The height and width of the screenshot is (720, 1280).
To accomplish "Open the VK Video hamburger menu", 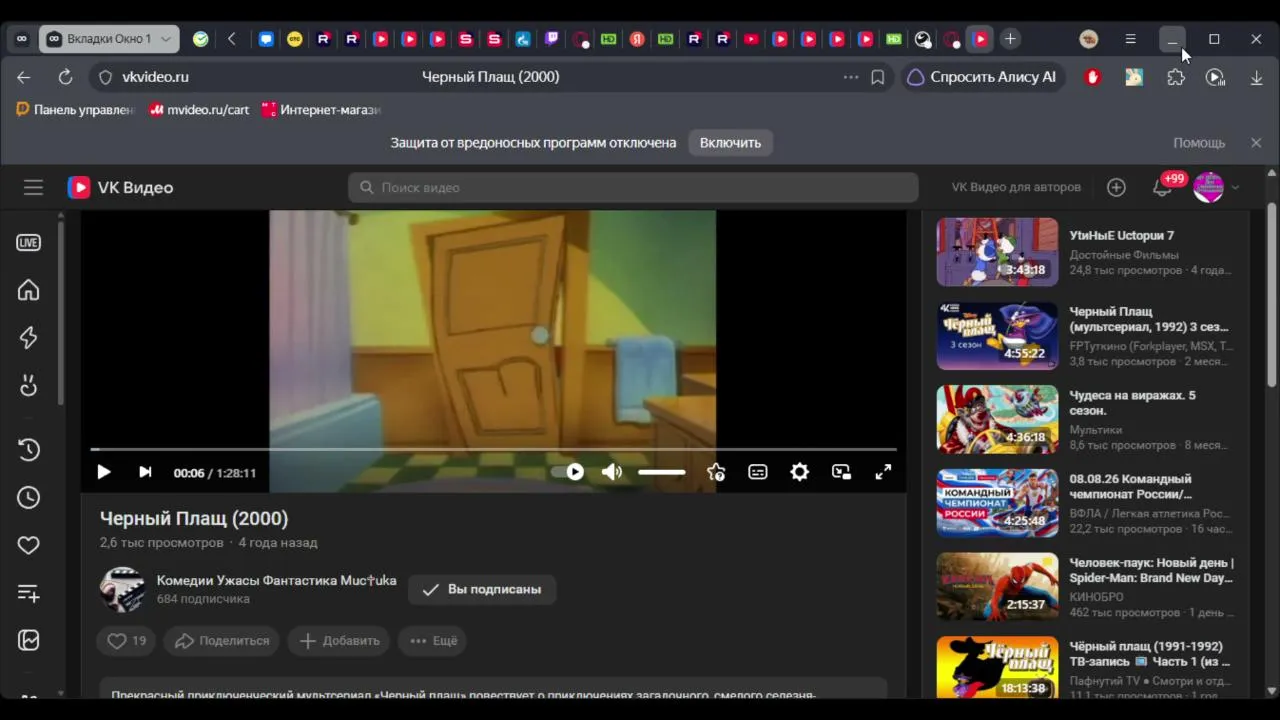I will 33,187.
